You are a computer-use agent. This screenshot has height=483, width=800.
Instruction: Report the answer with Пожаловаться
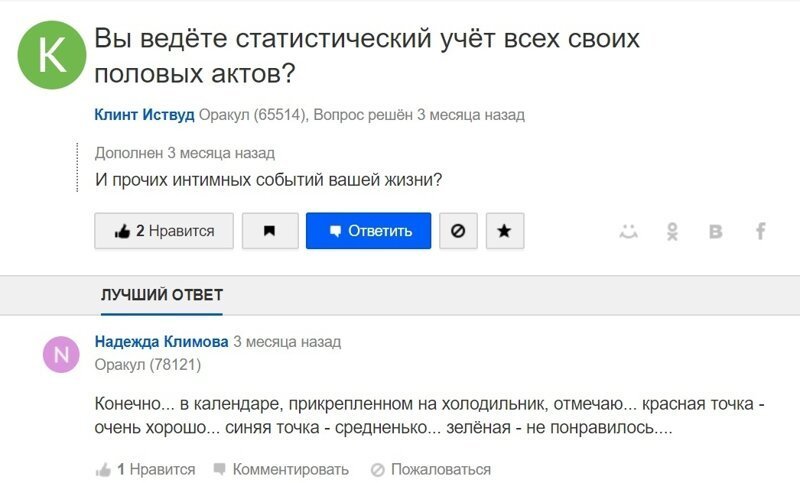coord(431,469)
